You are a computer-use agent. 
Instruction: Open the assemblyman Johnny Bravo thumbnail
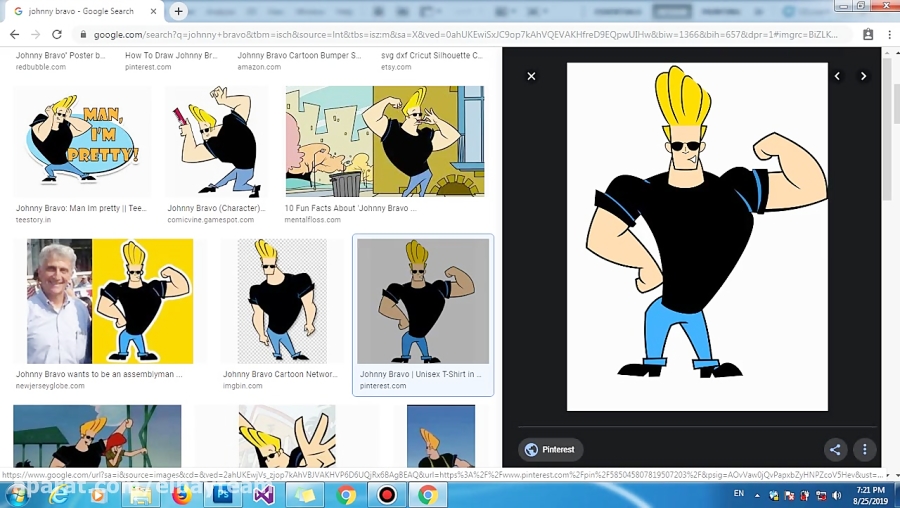pyautogui.click(x=110, y=301)
